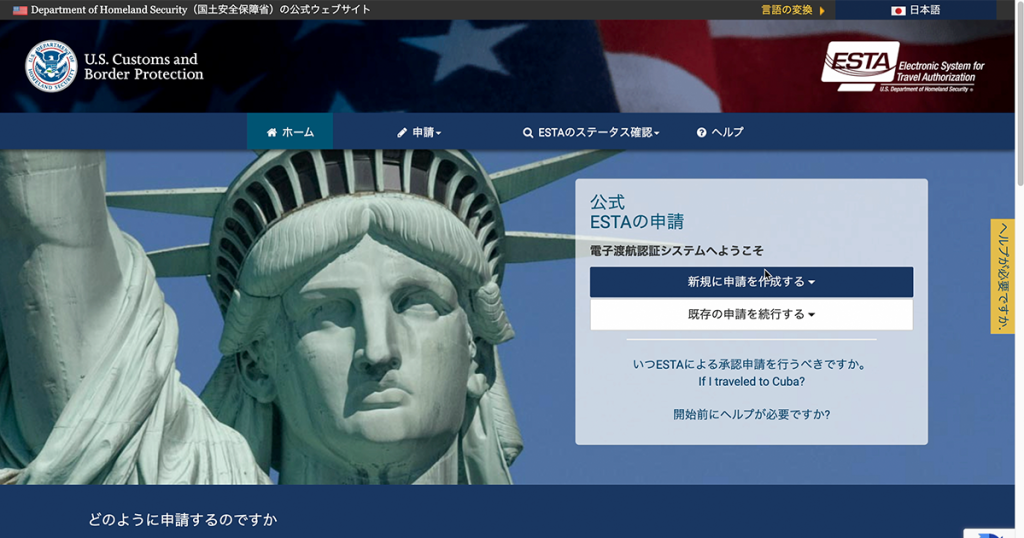
Task: Click the いつESTAによる承認申請を行うべきですか link
Action: click(751, 365)
